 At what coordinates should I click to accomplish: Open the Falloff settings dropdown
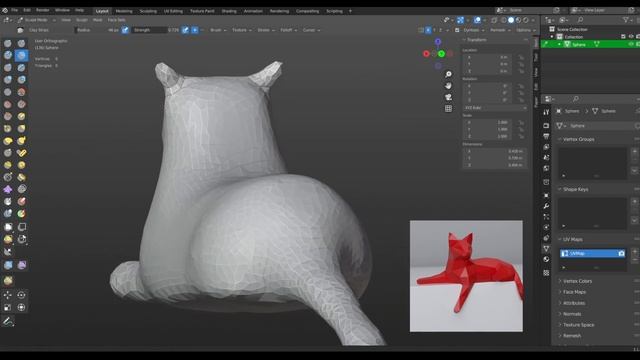pos(289,30)
